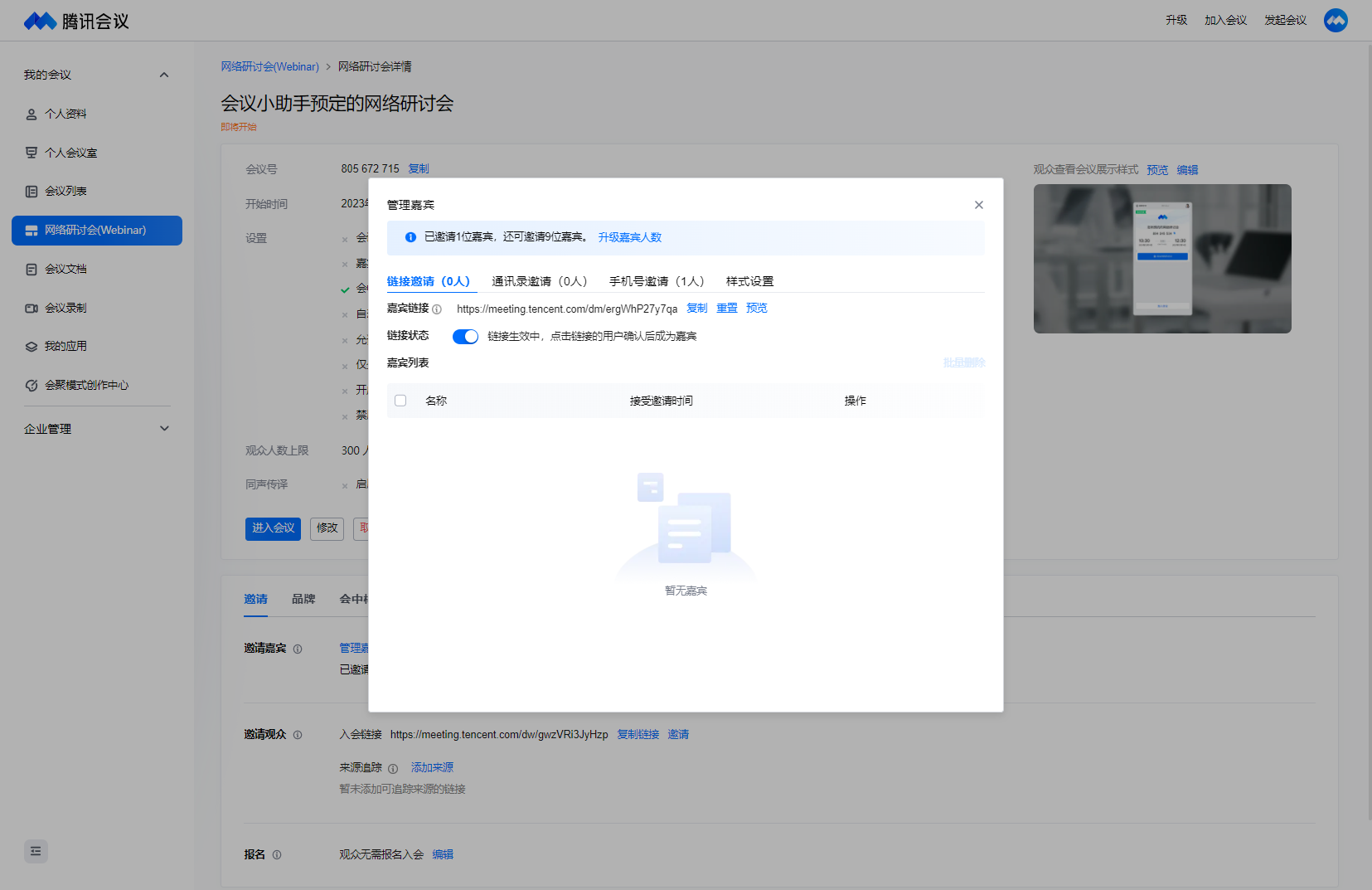Click 复制链接 for the audience join link
Image resolution: width=1372 pixels, height=890 pixels.
(638, 735)
